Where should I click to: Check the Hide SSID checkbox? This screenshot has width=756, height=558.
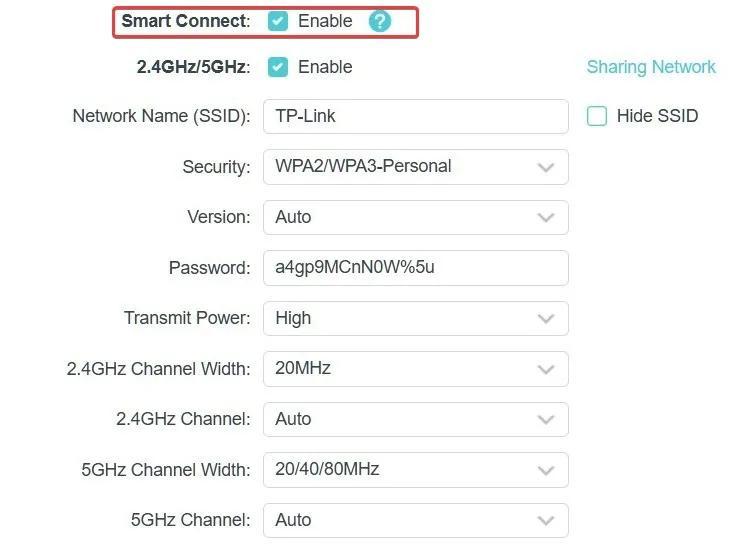coord(597,116)
